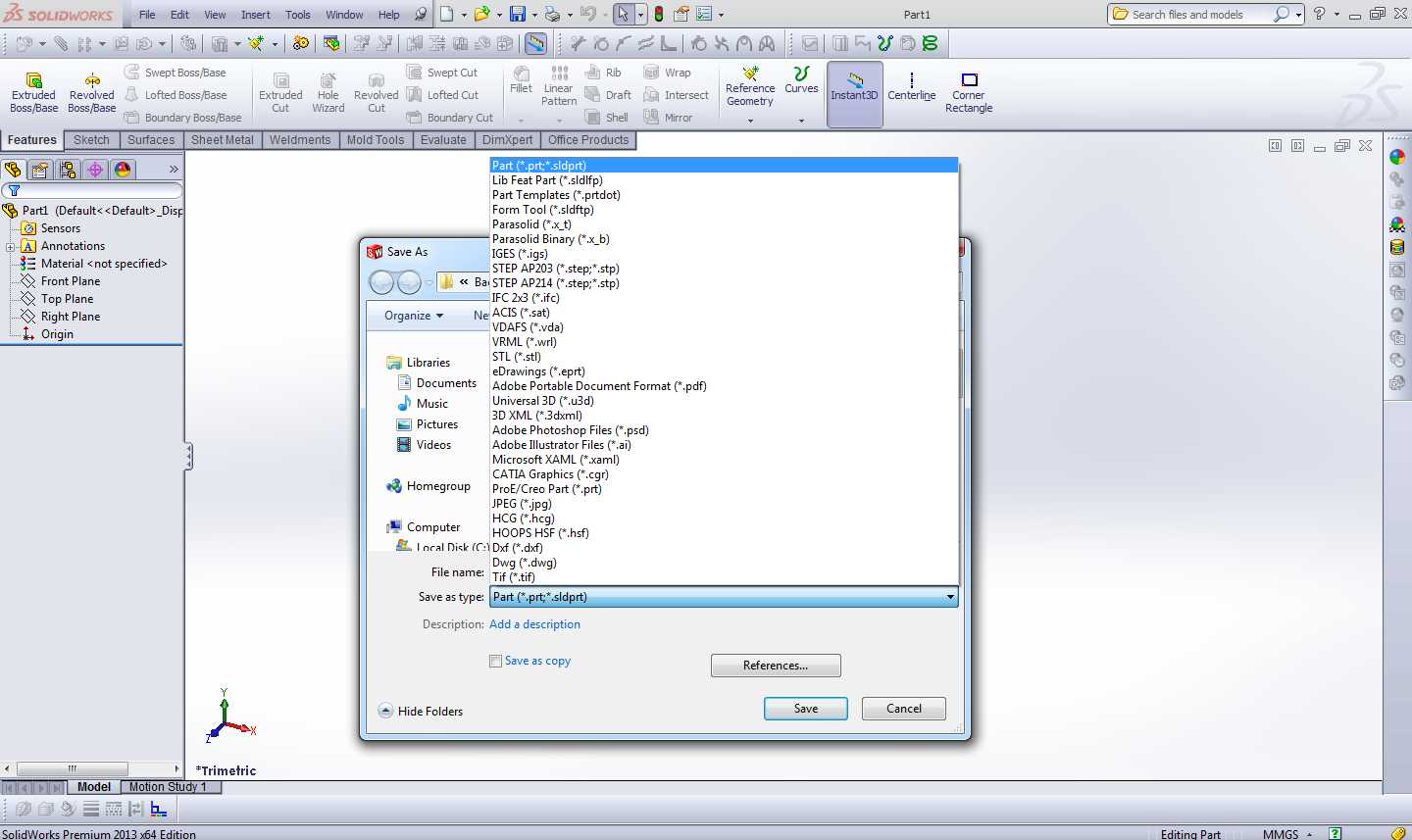The width and height of the screenshot is (1412, 840).
Task: Check the Save as copy checkbox
Action: (496, 662)
